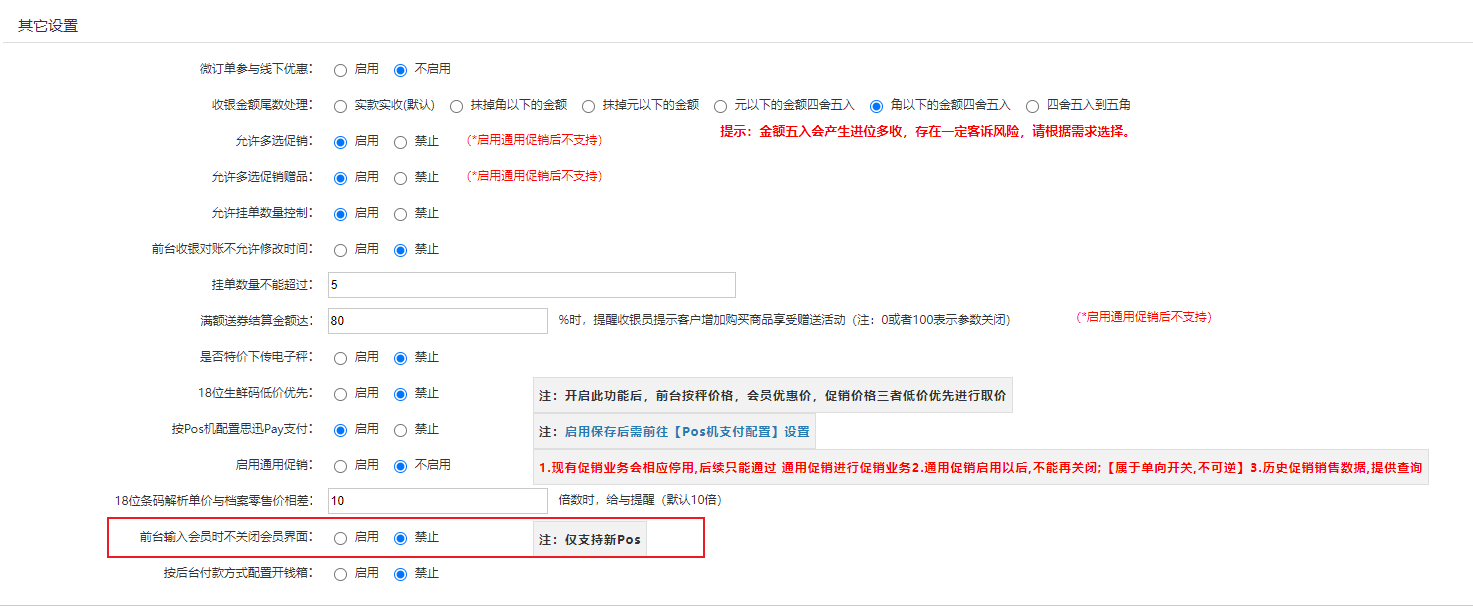Viewport: 1473px width, 613px height.
Task: Enable 是否特价下传电子秤
Action: click(x=340, y=358)
